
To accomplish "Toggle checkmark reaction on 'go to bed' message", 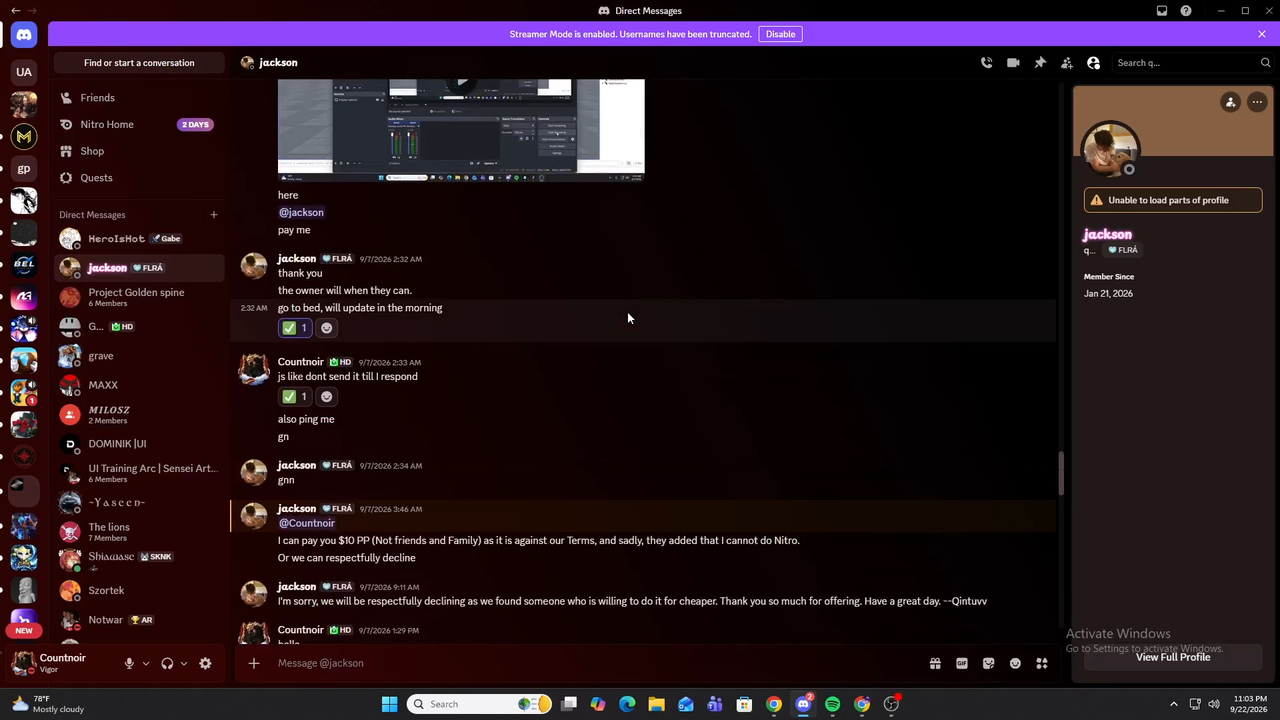I will 295,328.
